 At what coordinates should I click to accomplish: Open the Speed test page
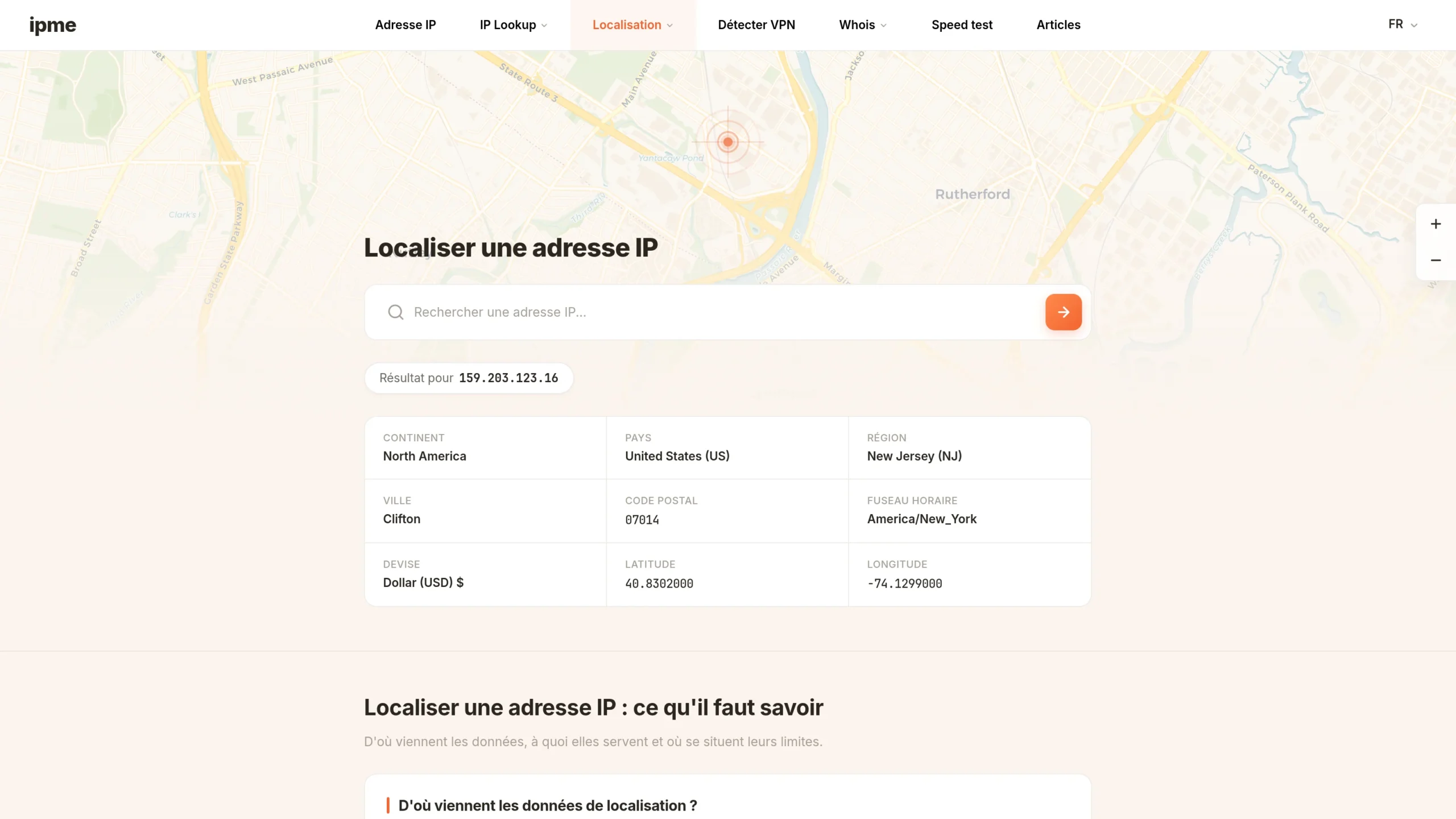click(962, 25)
